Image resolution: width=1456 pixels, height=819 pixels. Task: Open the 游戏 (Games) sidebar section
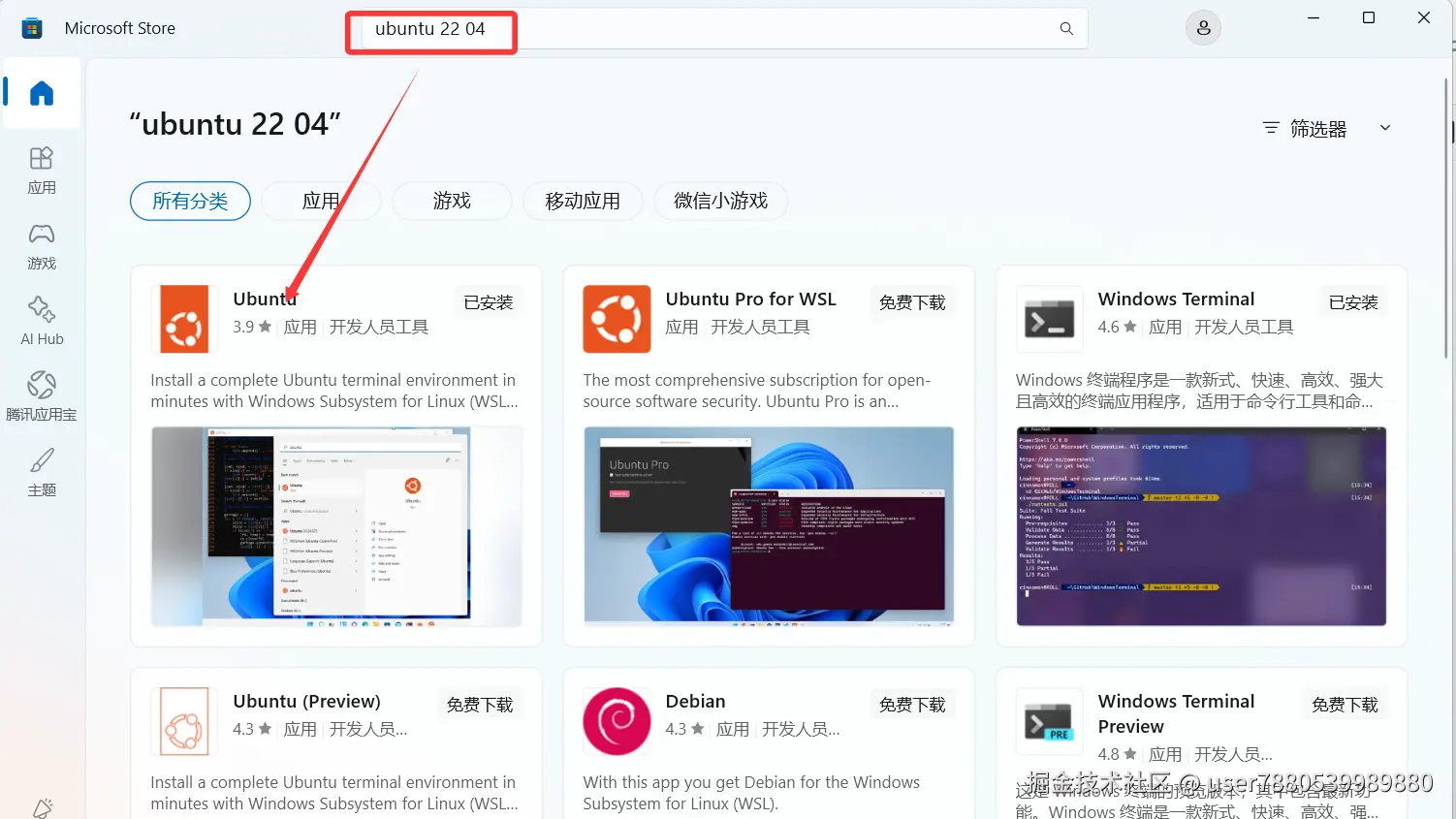42,246
